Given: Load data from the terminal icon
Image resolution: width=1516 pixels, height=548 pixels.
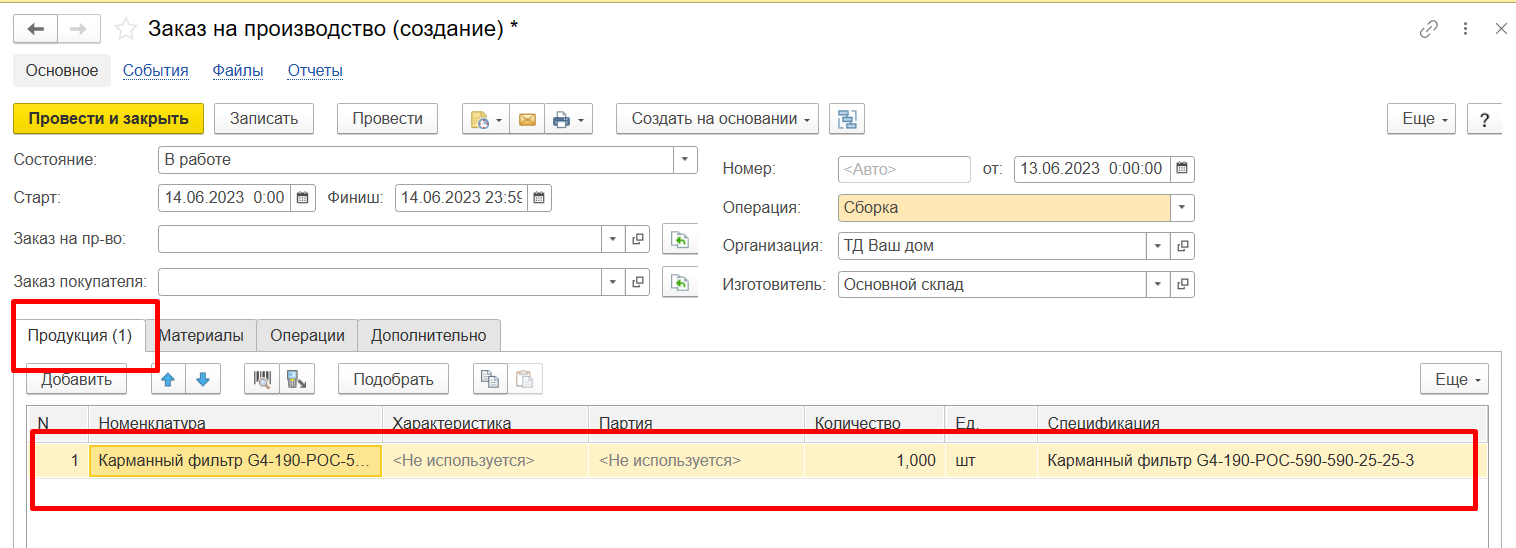Looking at the screenshot, I should point(297,379).
